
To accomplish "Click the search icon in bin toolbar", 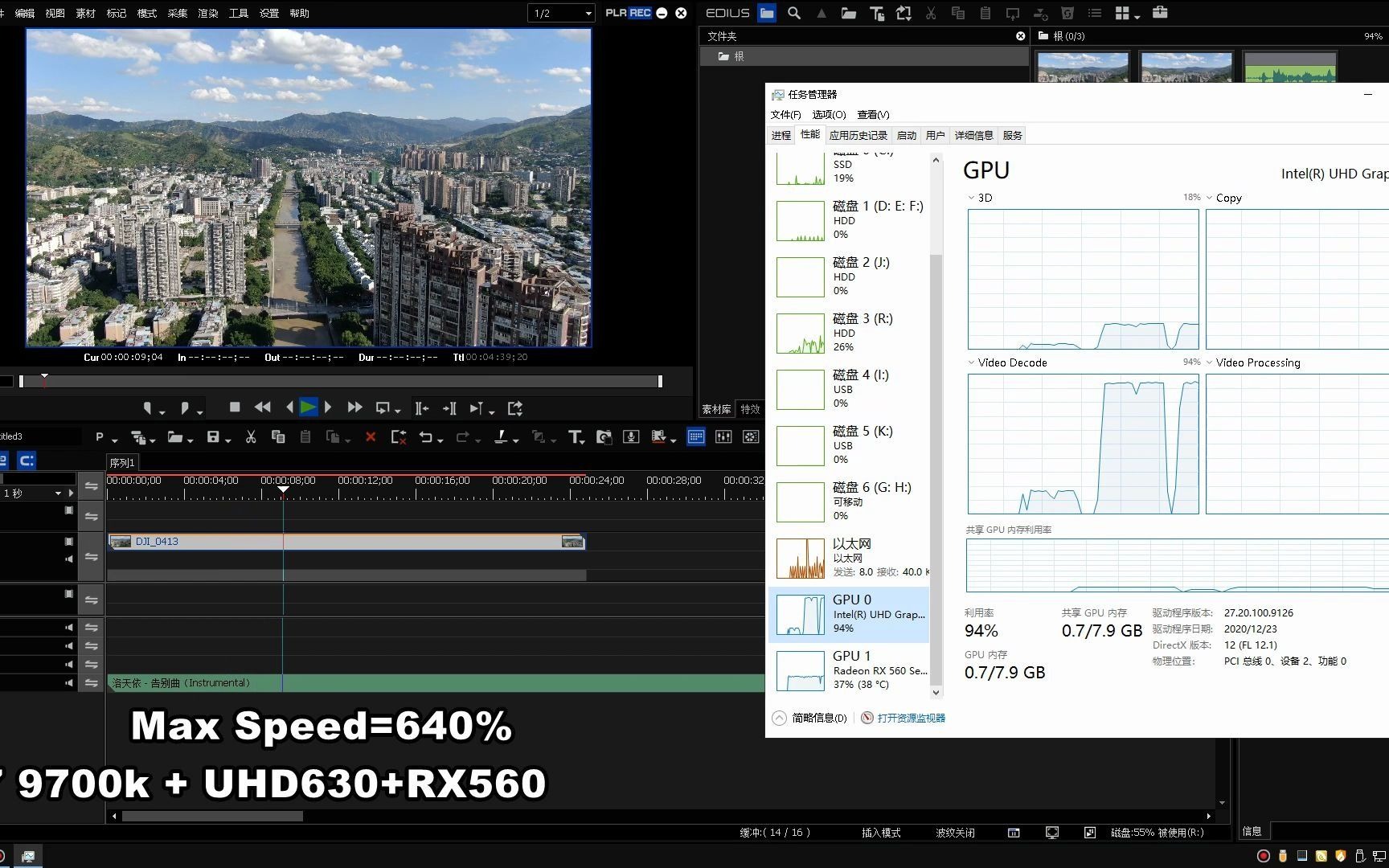I will (794, 13).
